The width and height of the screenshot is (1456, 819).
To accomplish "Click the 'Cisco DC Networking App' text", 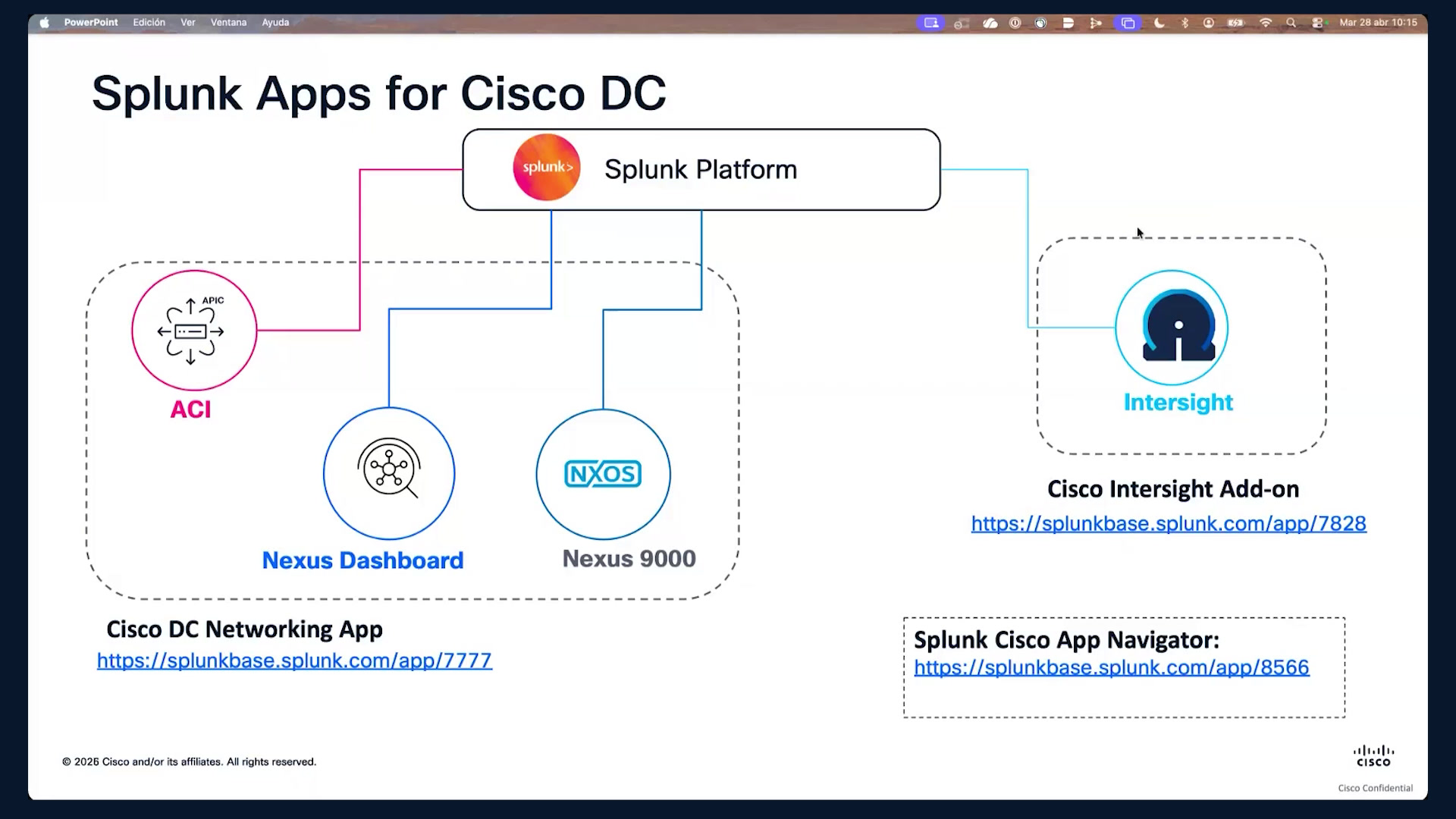I will click(244, 629).
